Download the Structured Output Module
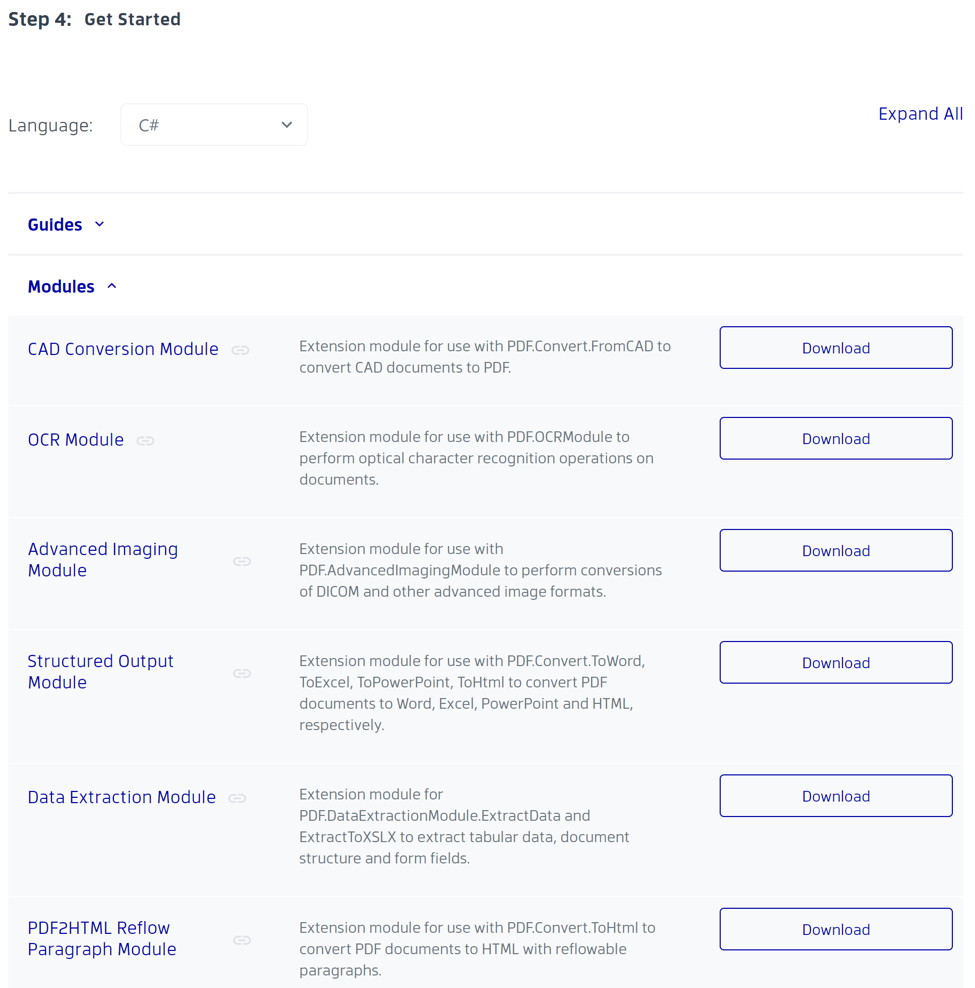975x988 pixels. [x=835, y=662]
